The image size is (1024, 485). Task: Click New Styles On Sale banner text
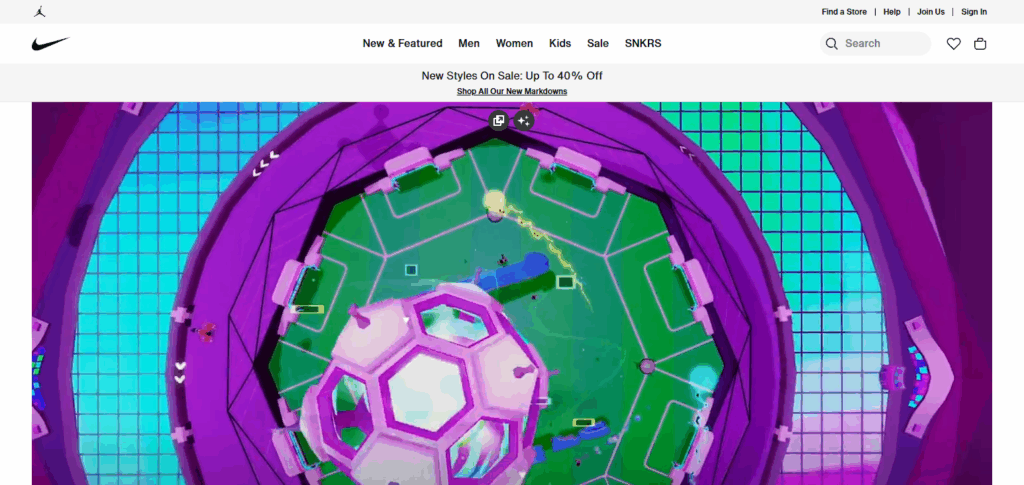click(512, 76)
